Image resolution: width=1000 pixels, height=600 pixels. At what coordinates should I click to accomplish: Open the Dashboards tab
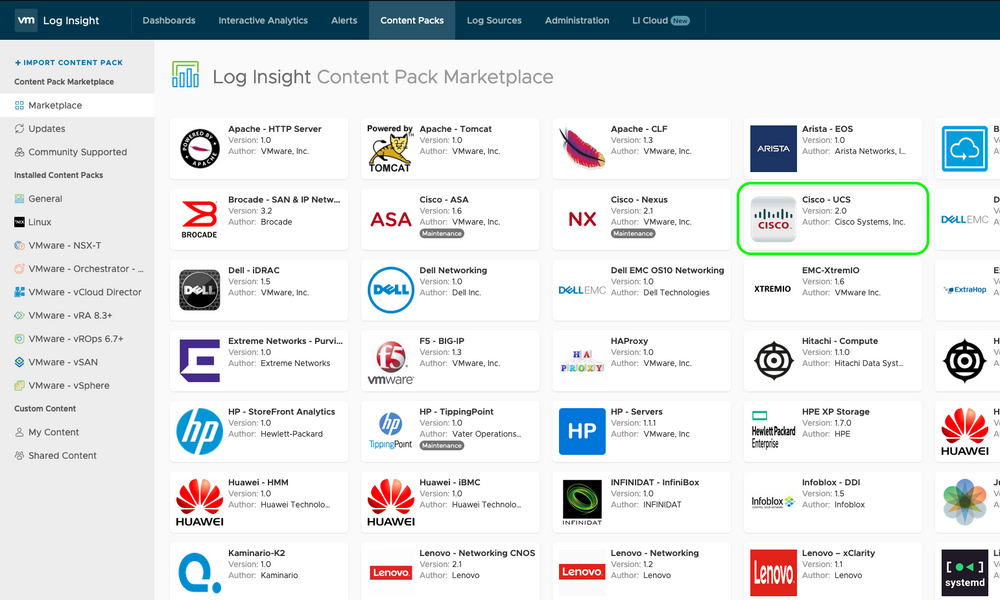(169, 20)
